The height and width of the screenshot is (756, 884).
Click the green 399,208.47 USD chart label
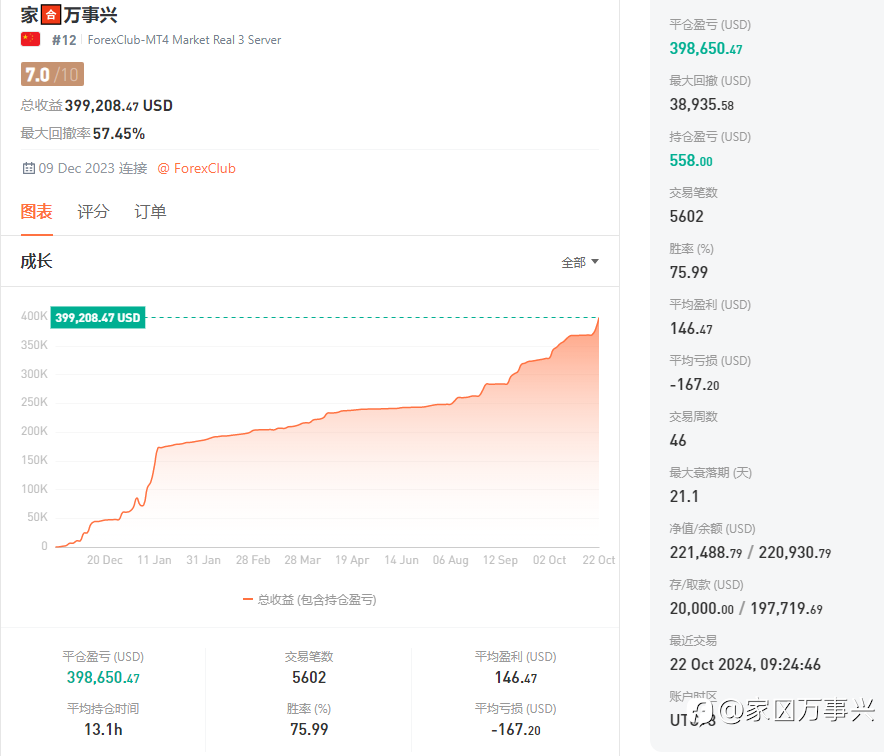98,317
